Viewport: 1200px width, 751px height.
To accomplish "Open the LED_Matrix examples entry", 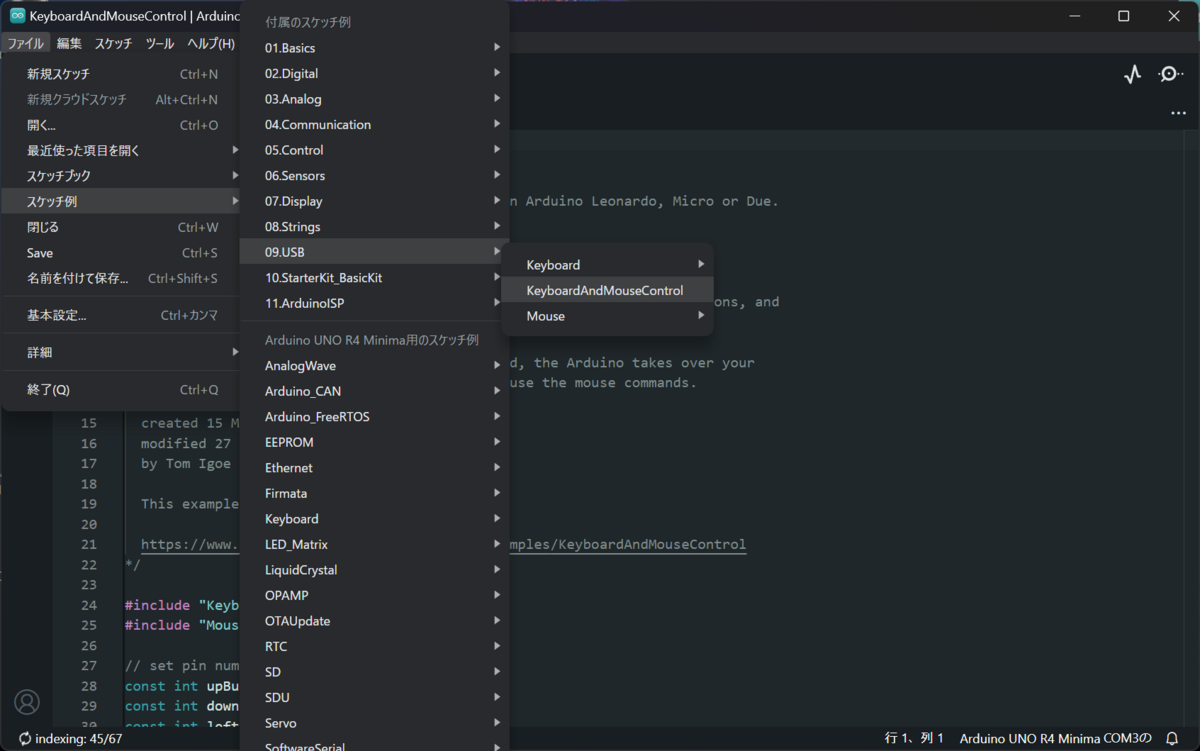I will 375,544.
